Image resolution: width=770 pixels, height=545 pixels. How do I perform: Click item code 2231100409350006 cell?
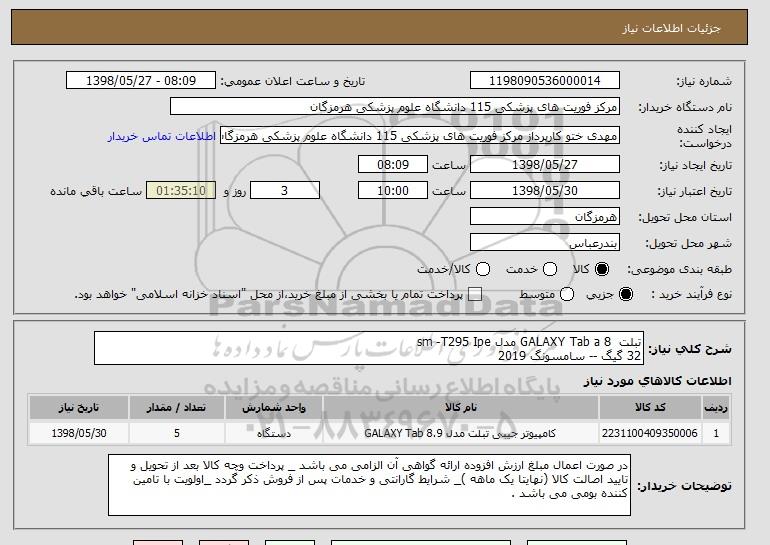coord(650,433)
